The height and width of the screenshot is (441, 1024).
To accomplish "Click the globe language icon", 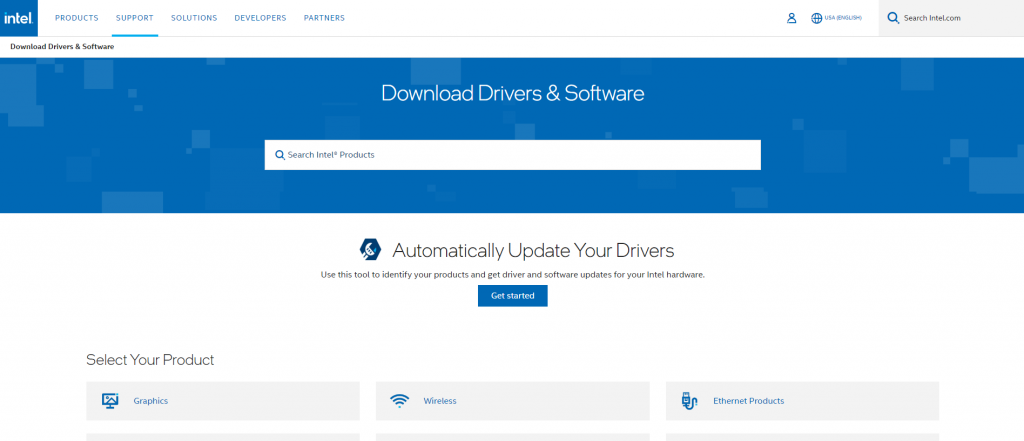I will coord(816,18).
